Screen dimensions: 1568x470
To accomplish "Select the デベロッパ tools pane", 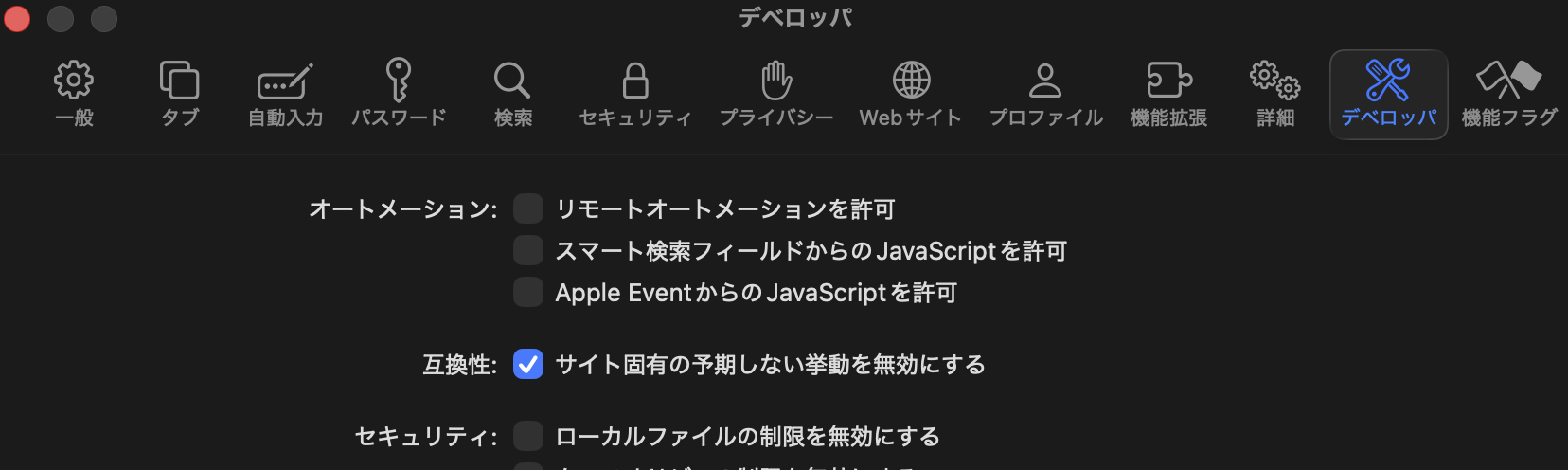I will click(x=1388, y=94).
